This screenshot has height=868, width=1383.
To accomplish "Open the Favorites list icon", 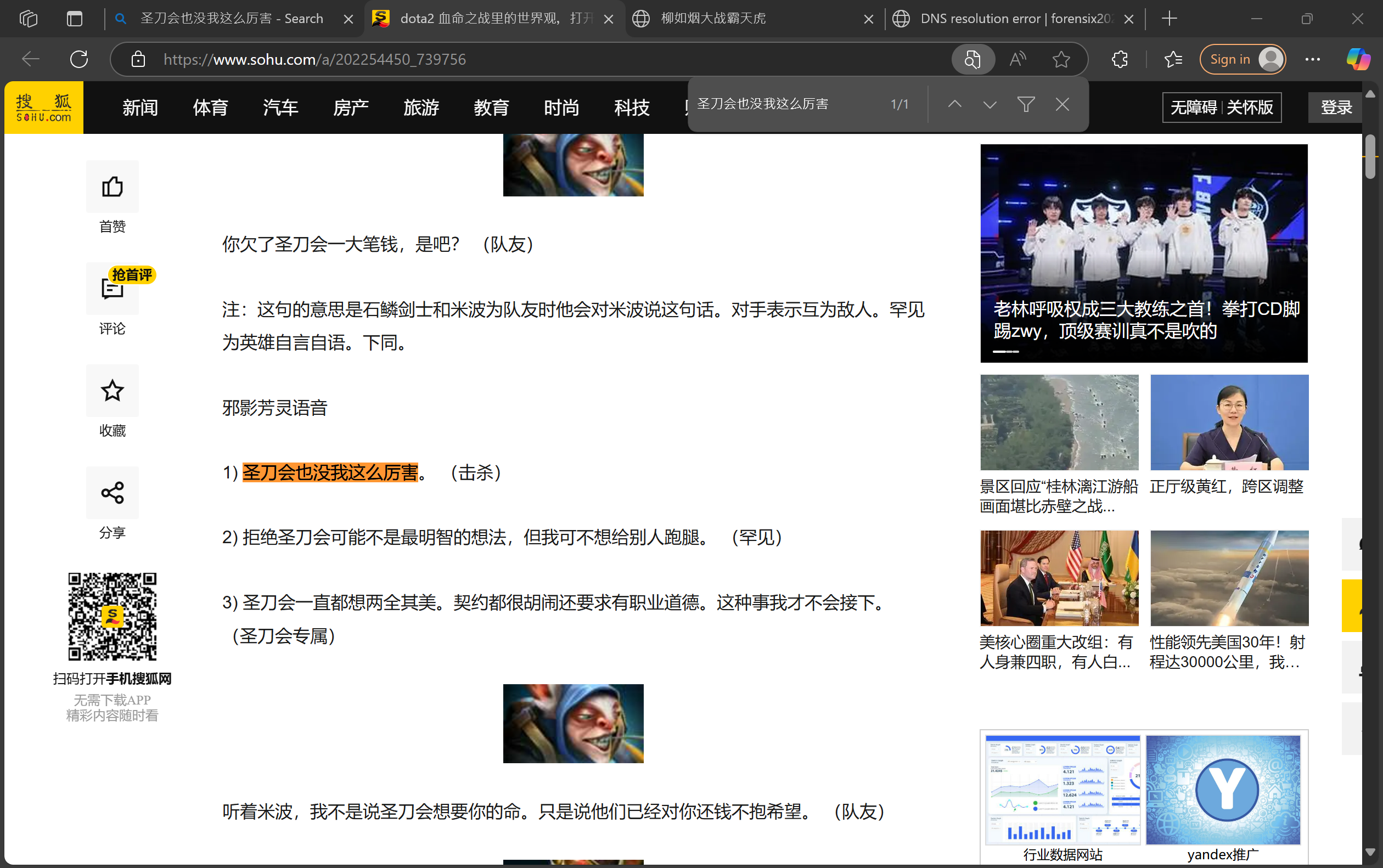I will tap(1173, 59).
